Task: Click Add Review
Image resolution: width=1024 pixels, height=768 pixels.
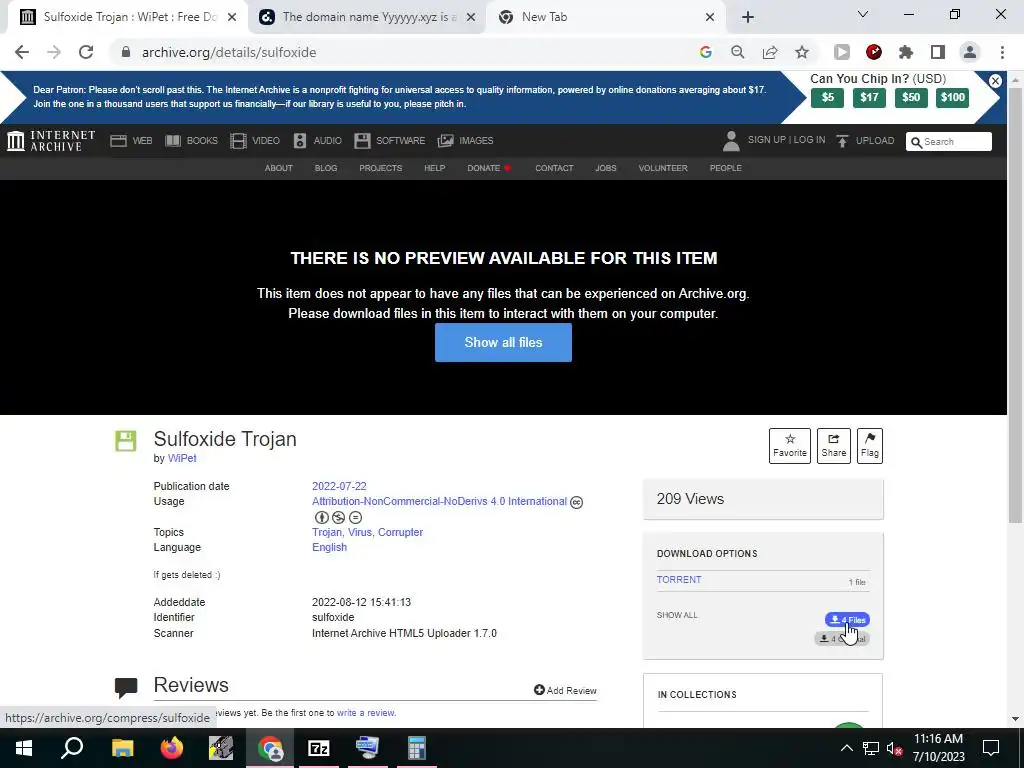Action: click(565, 690)
